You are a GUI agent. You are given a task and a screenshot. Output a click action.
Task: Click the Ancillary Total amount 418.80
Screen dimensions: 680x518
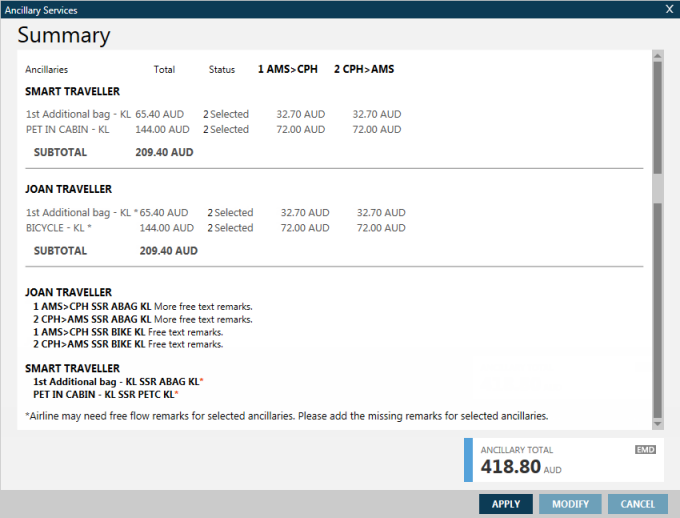click(x=510, y=466)
